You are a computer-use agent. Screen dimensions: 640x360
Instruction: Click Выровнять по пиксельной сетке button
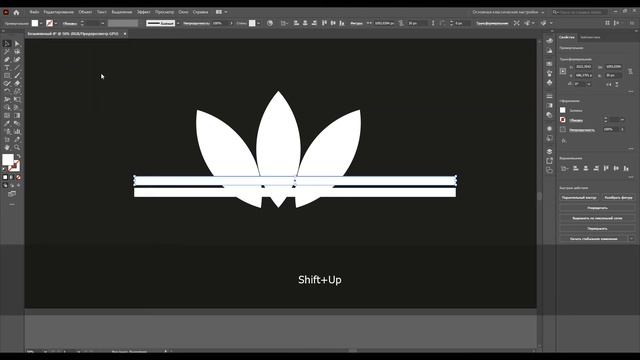[598, 218]
